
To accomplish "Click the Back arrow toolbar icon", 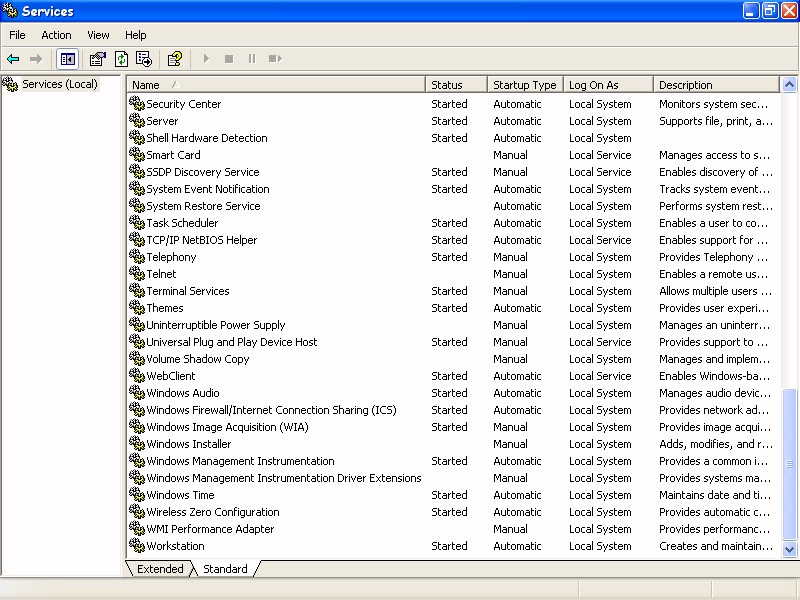I will click(13, 59).
